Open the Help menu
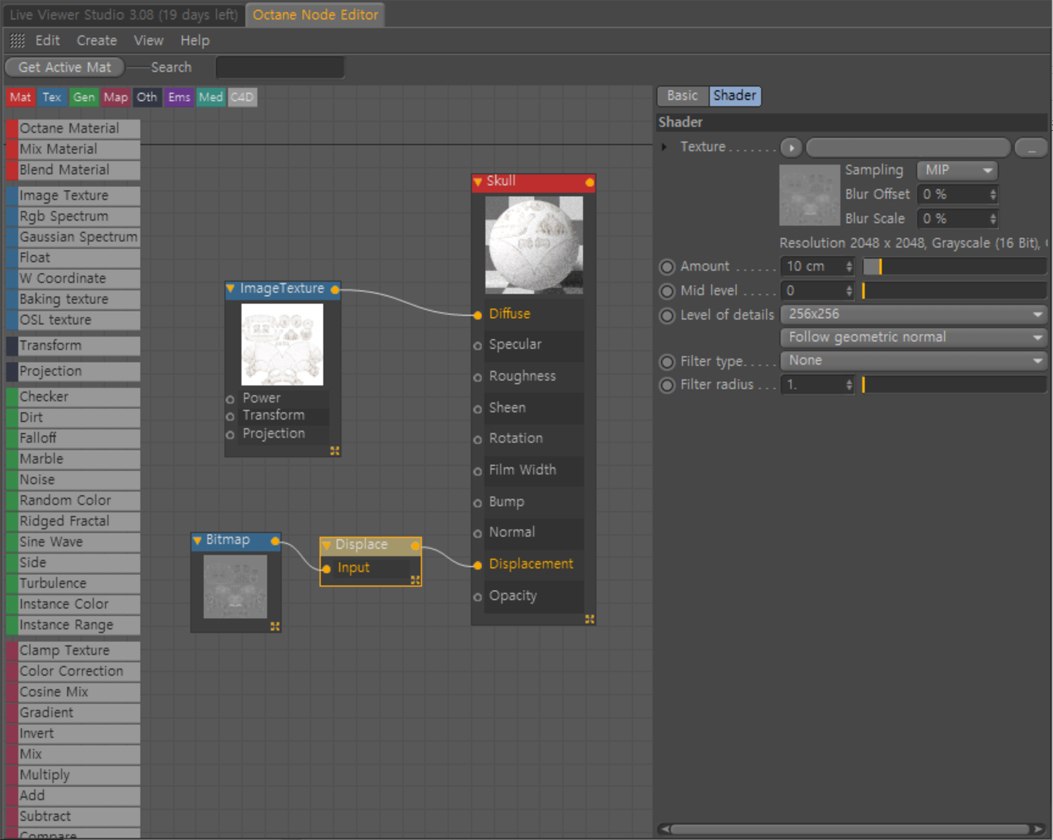Screen dimensions: 1053x840 click(x=195, y=41)
